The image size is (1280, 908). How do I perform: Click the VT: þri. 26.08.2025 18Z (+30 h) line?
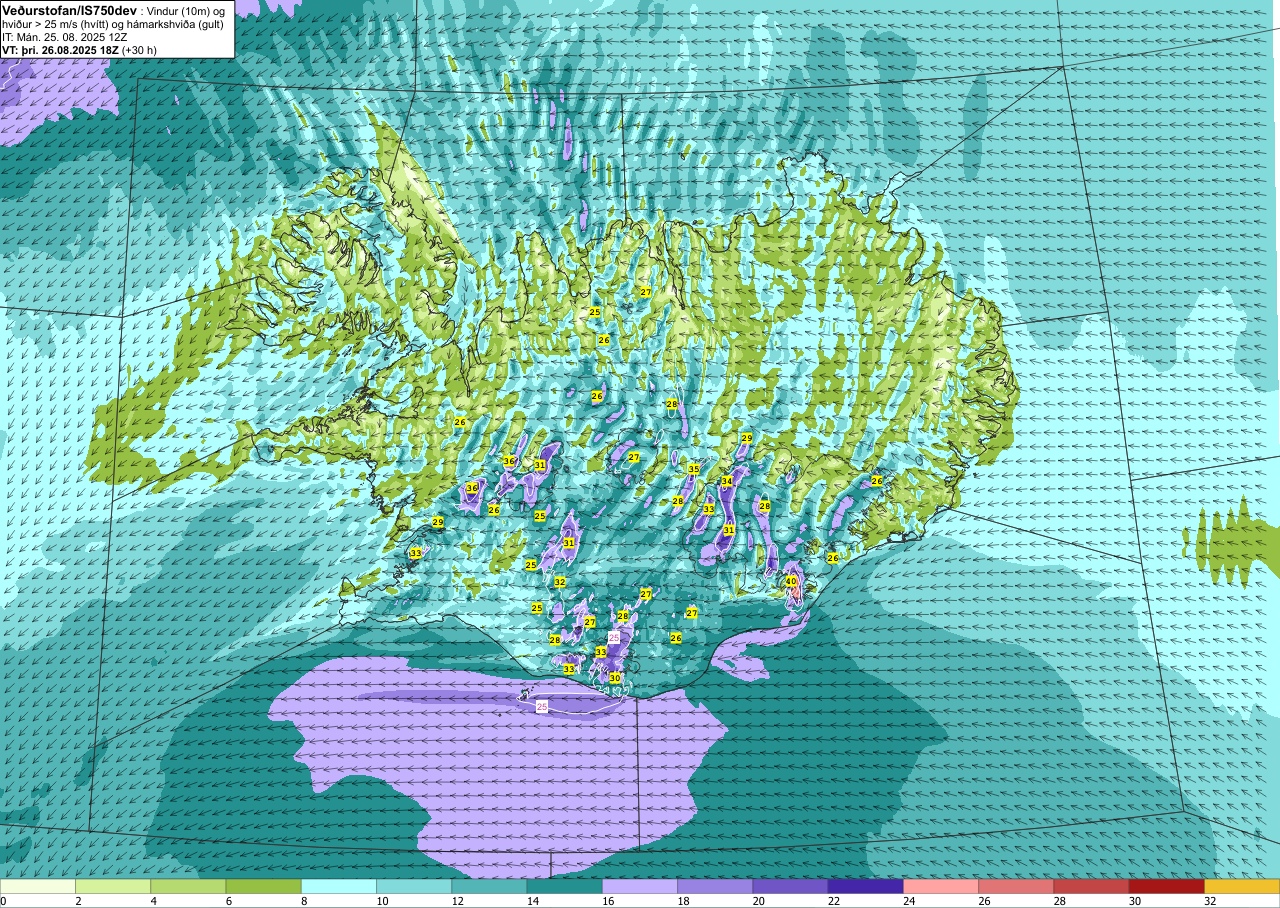coord(79,50)
